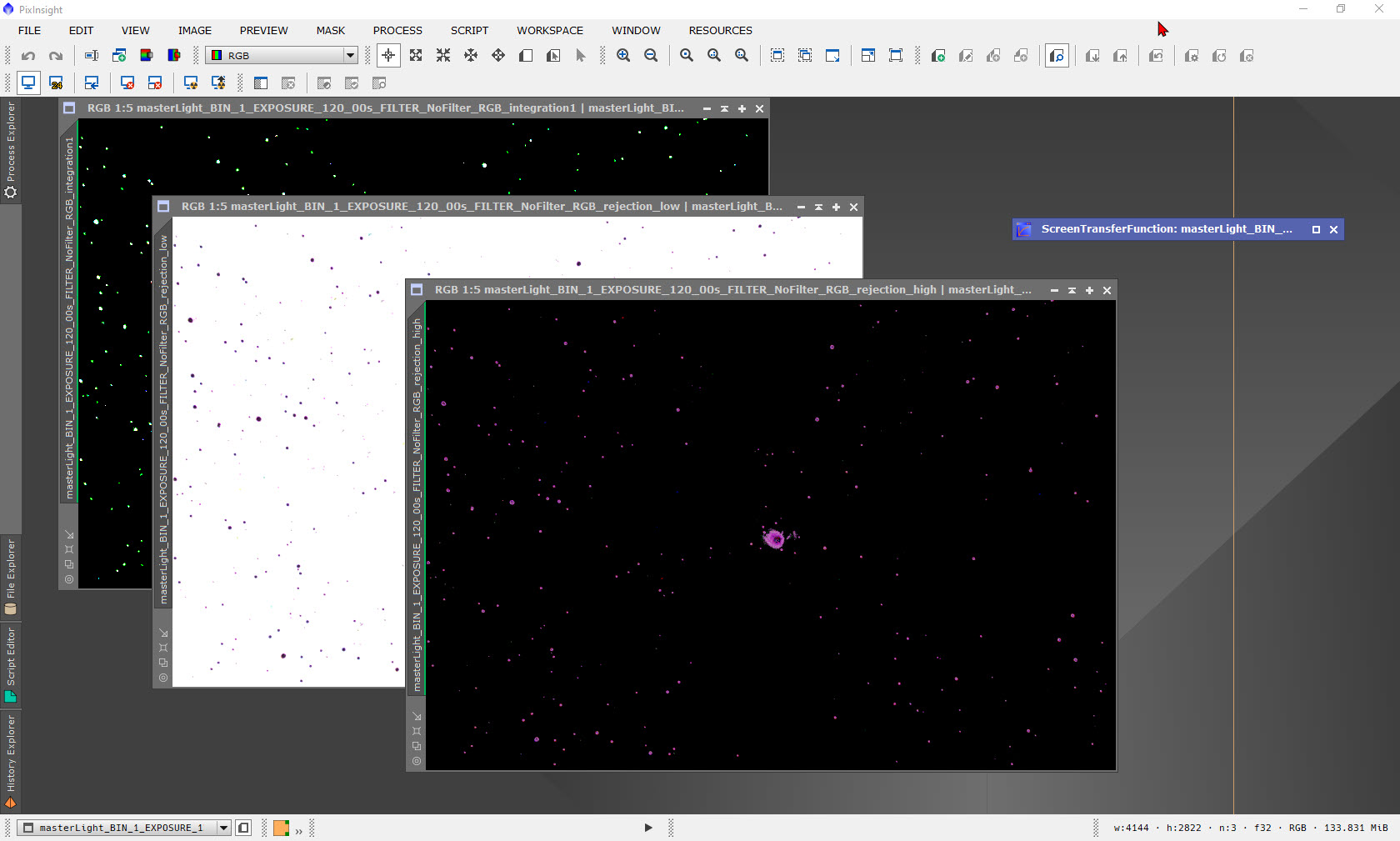This screenshot has width=1400, height=841.
Task: Click the Zoom to Optimal Fit icon
Action: click(742, 56)
